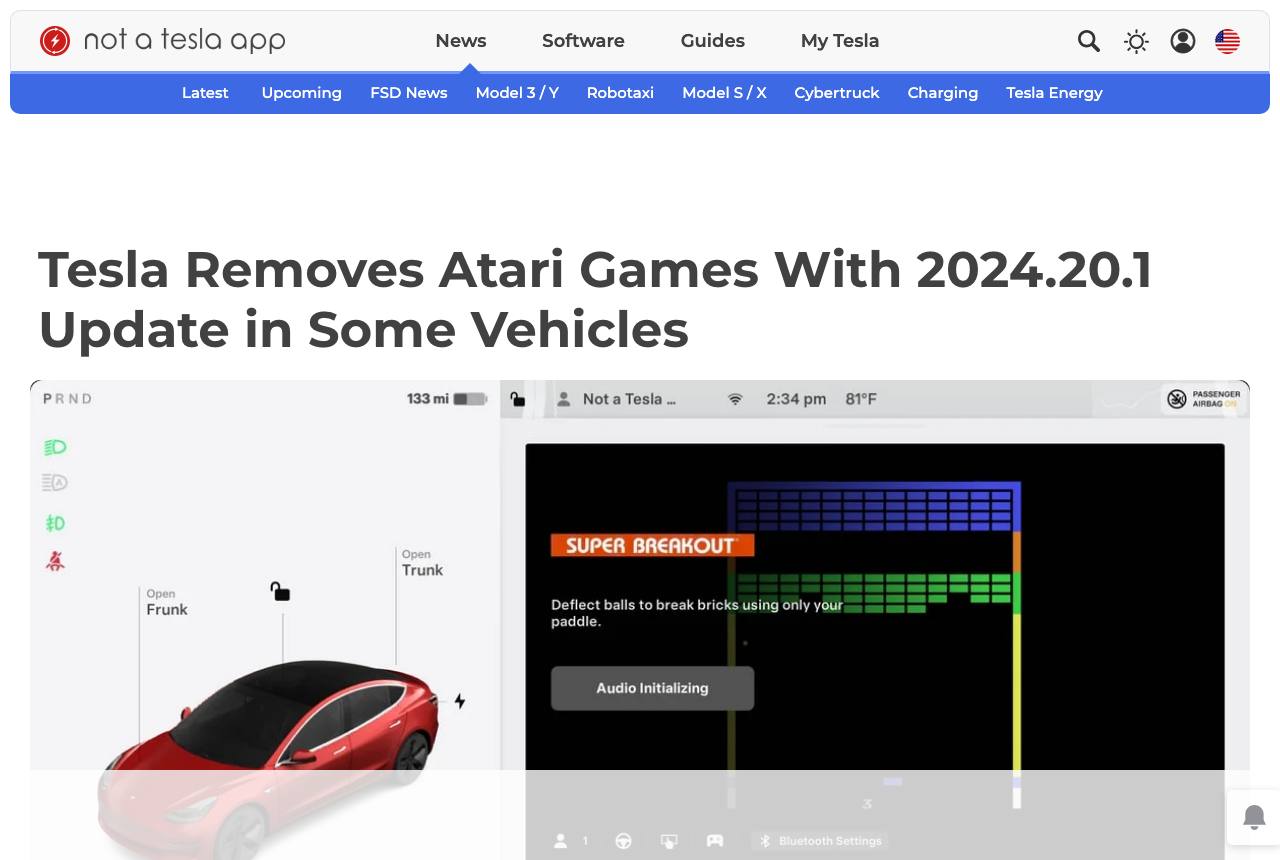Open the Model 3 / Y news link
Screen dimensions: 1280x860
coord(517,93)
